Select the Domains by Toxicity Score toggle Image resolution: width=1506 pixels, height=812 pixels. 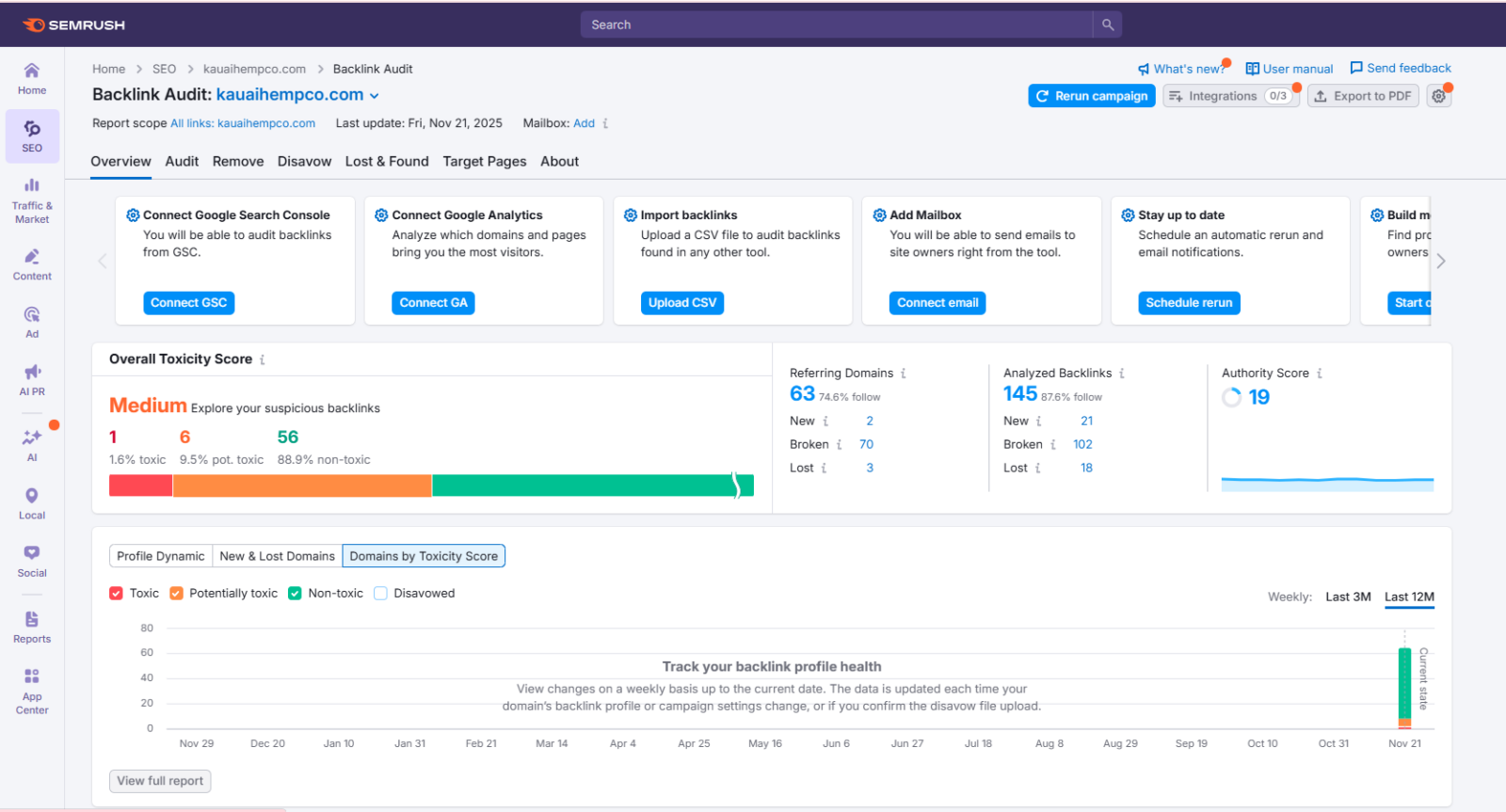click(424, 556)
